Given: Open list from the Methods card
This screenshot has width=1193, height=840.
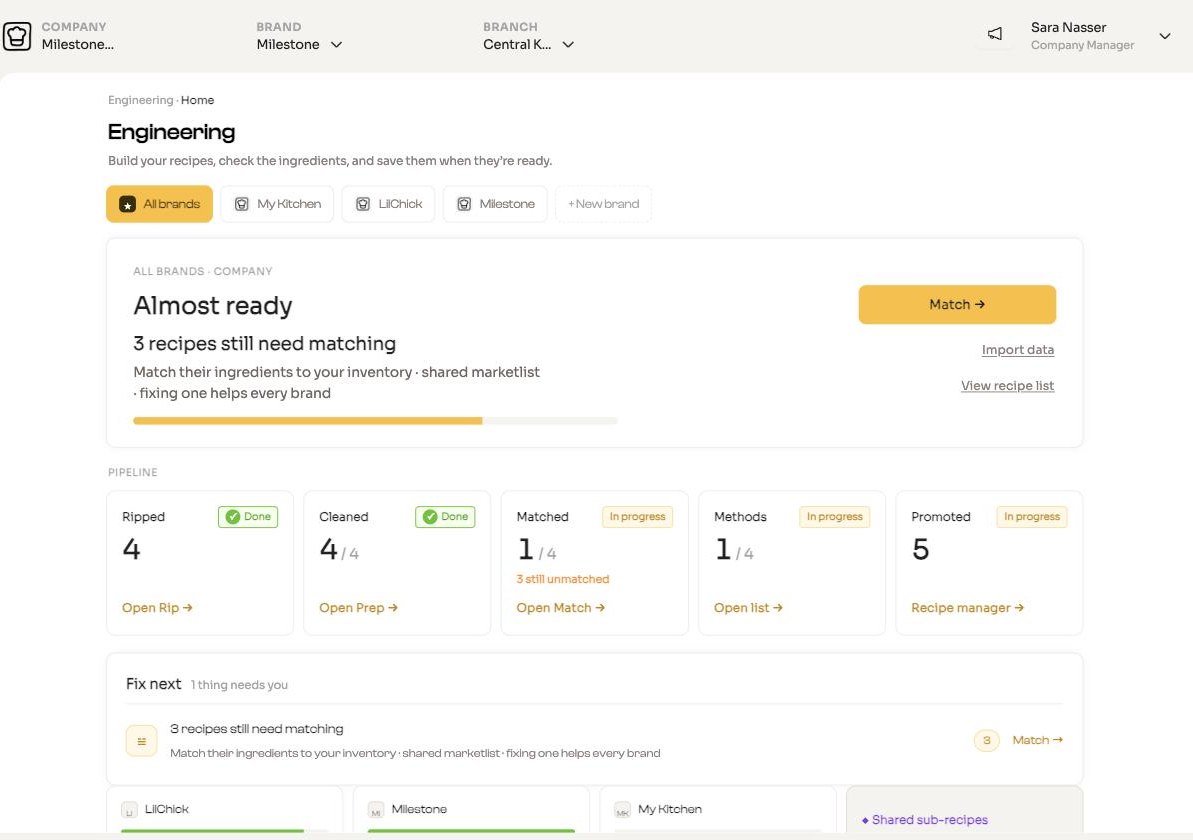Looking at the screenshot, I should [x=749, y=608].
